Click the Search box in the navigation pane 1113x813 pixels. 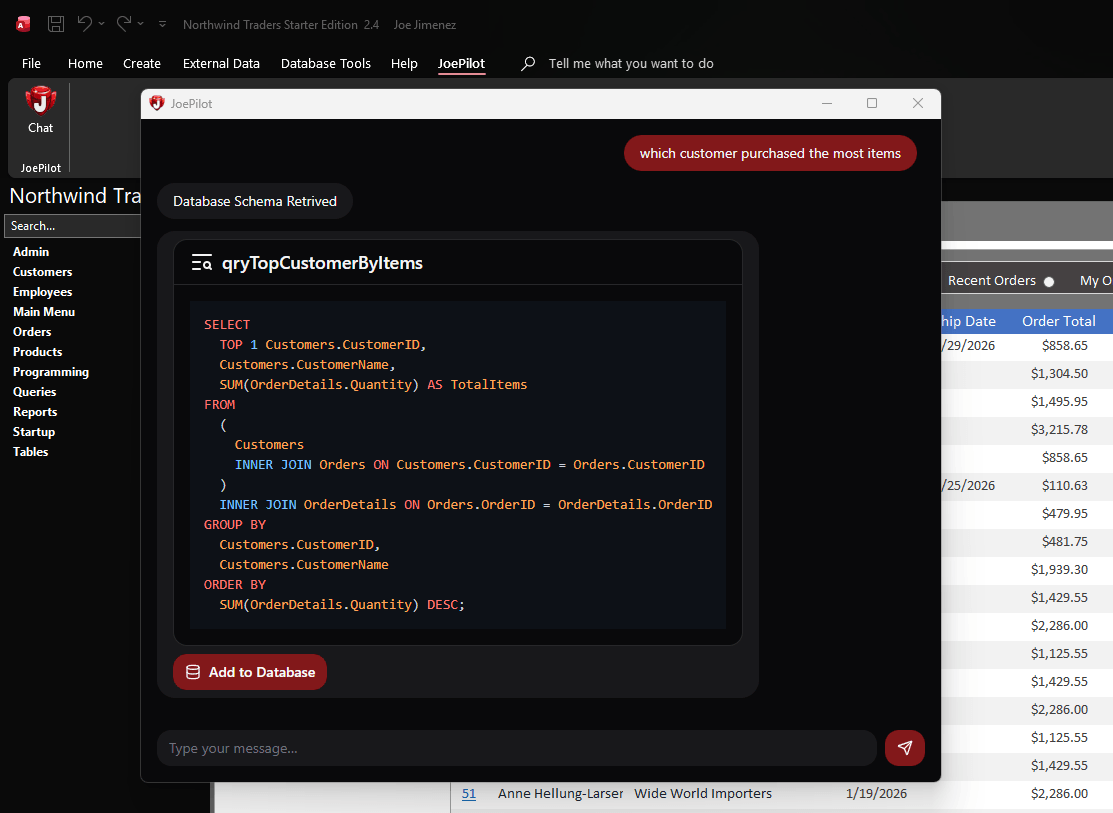(x=72, y=225)
